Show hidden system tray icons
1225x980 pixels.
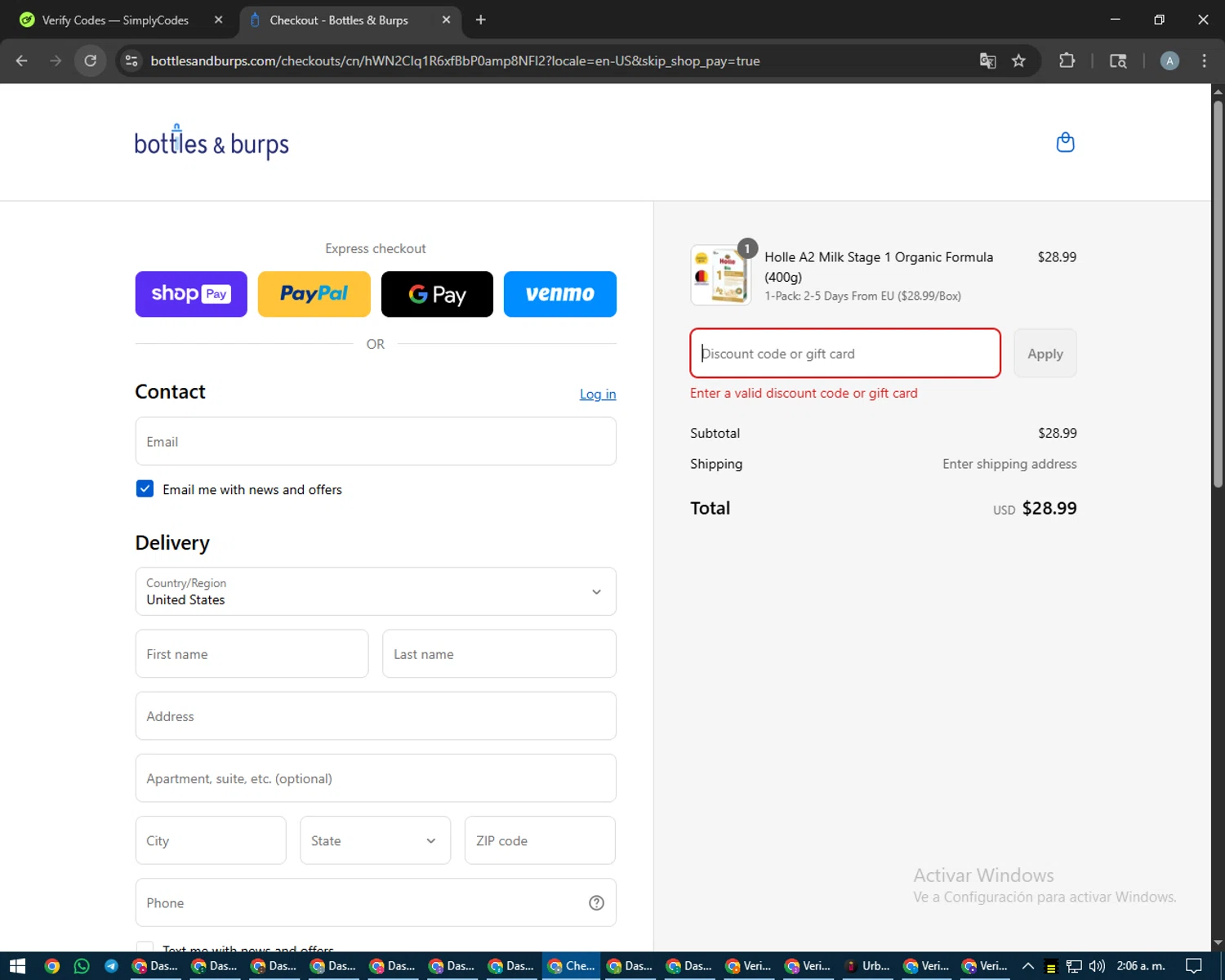tap(1028, 966)
